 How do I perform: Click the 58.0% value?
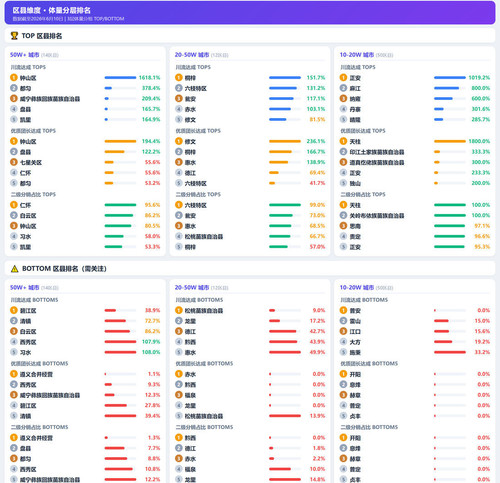click(152, 236)
